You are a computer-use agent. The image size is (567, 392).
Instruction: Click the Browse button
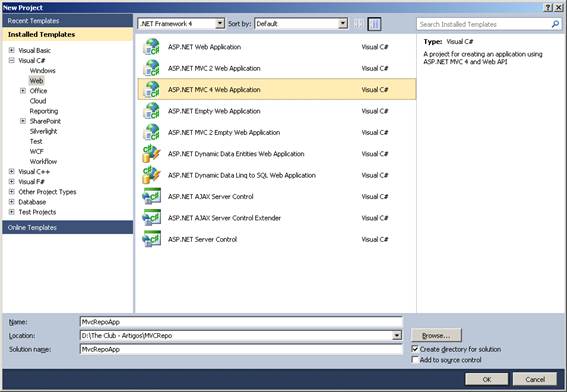click(x=436, y=336)
